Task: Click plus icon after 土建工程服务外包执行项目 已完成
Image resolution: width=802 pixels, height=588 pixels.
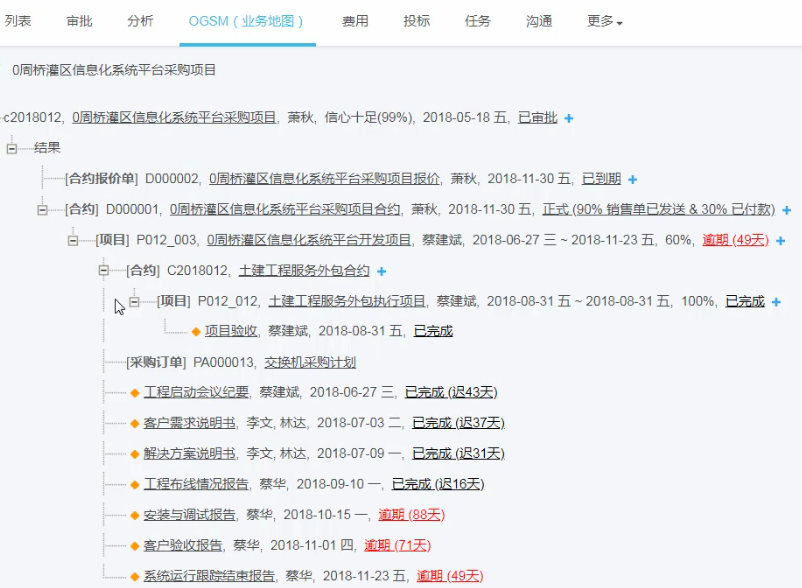Action: 776,302
